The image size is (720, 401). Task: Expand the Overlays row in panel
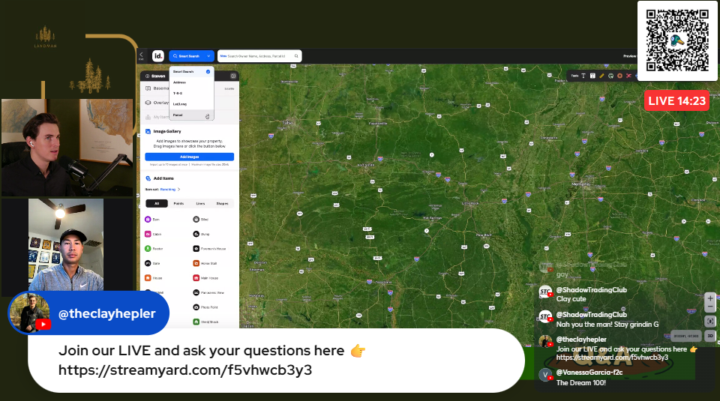pos(189,102)
